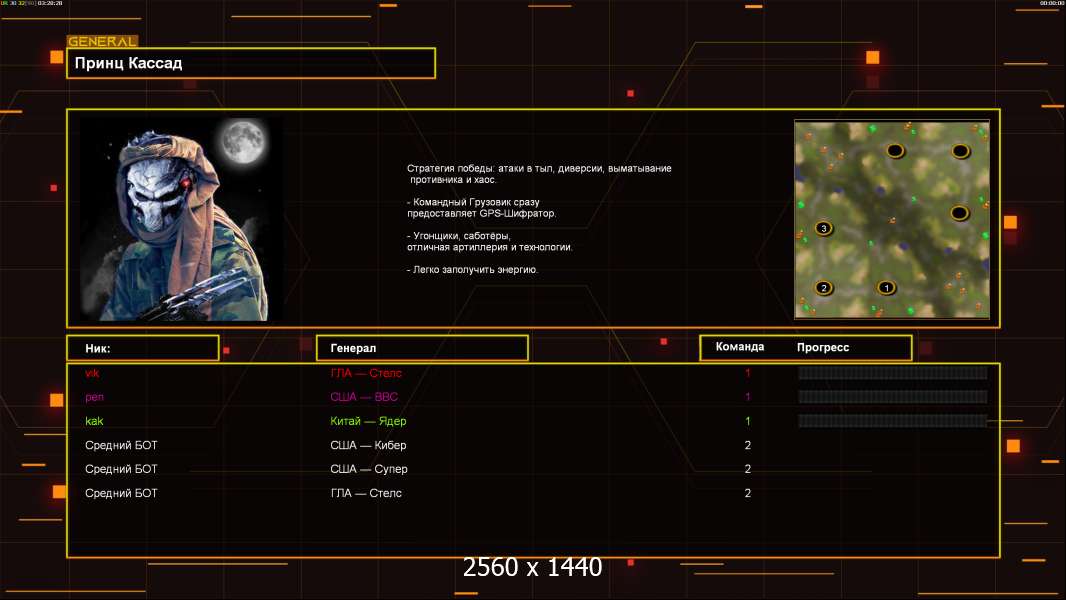Click start position marker 1 on minimap
The height and width of the screenshot is (600, 1066).
click(886, 287)
